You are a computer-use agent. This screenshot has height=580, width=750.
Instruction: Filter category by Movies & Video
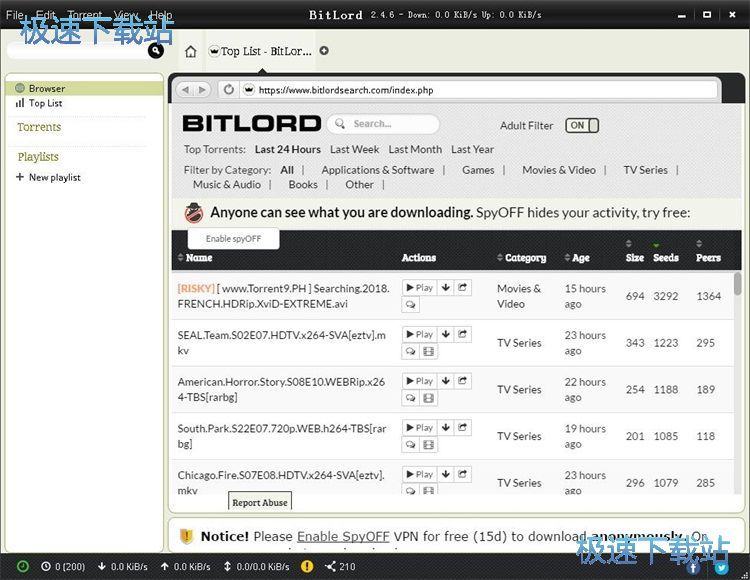pos(559,170)
